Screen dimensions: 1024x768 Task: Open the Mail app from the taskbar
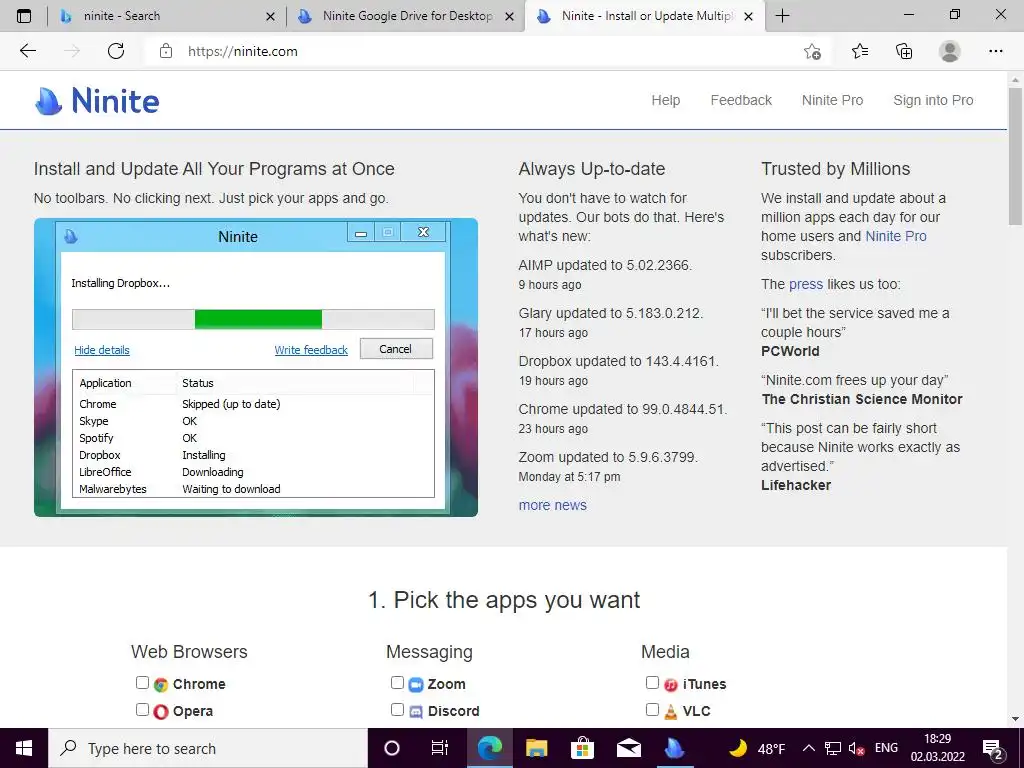628,748
